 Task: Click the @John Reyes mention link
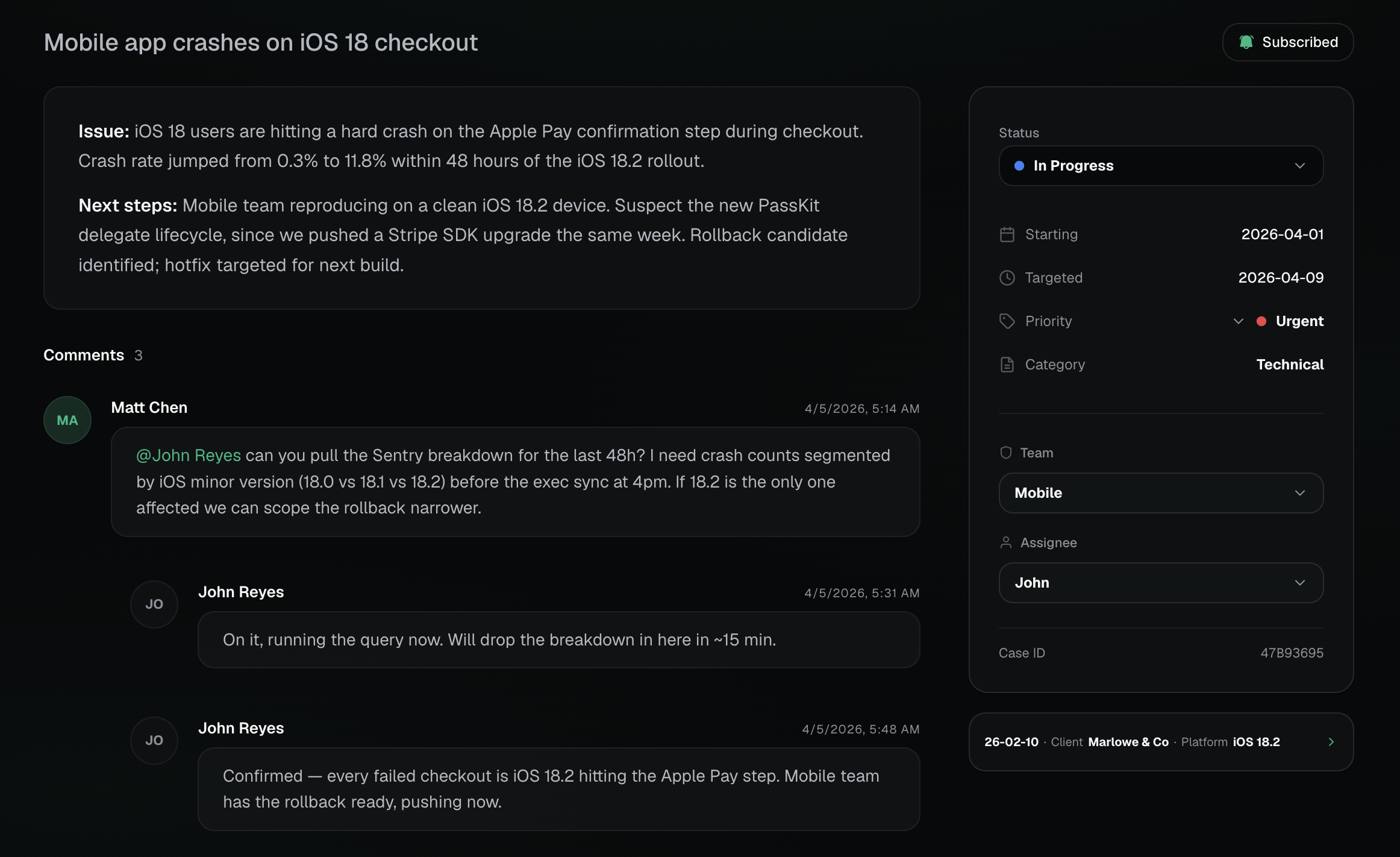click(189, 456)
